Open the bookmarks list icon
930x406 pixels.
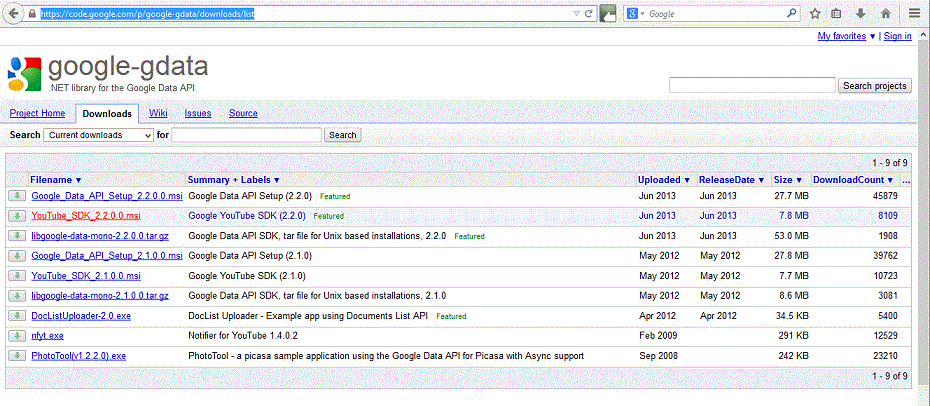[836, 13]
